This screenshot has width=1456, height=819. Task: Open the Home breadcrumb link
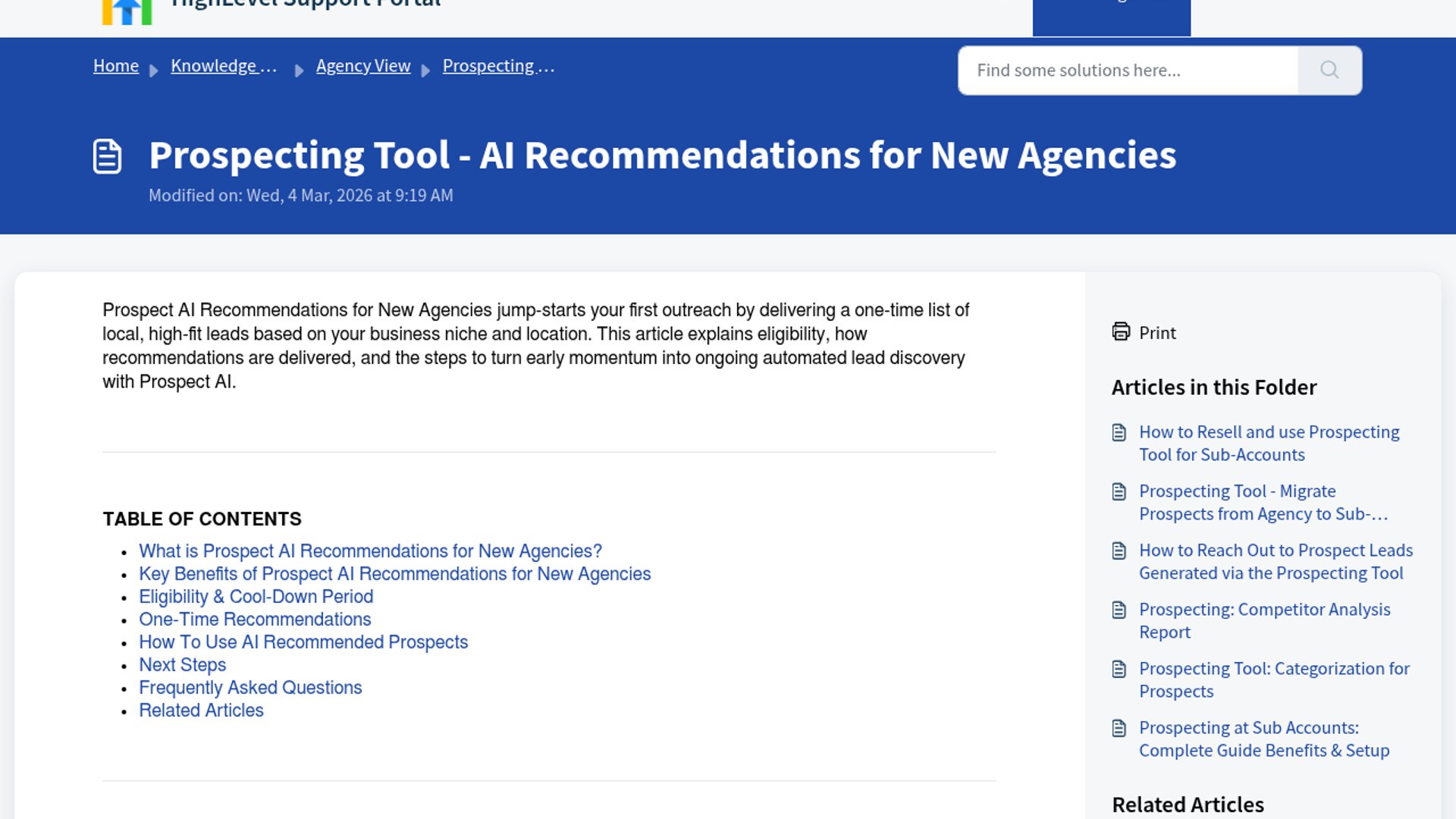point(115,66)
